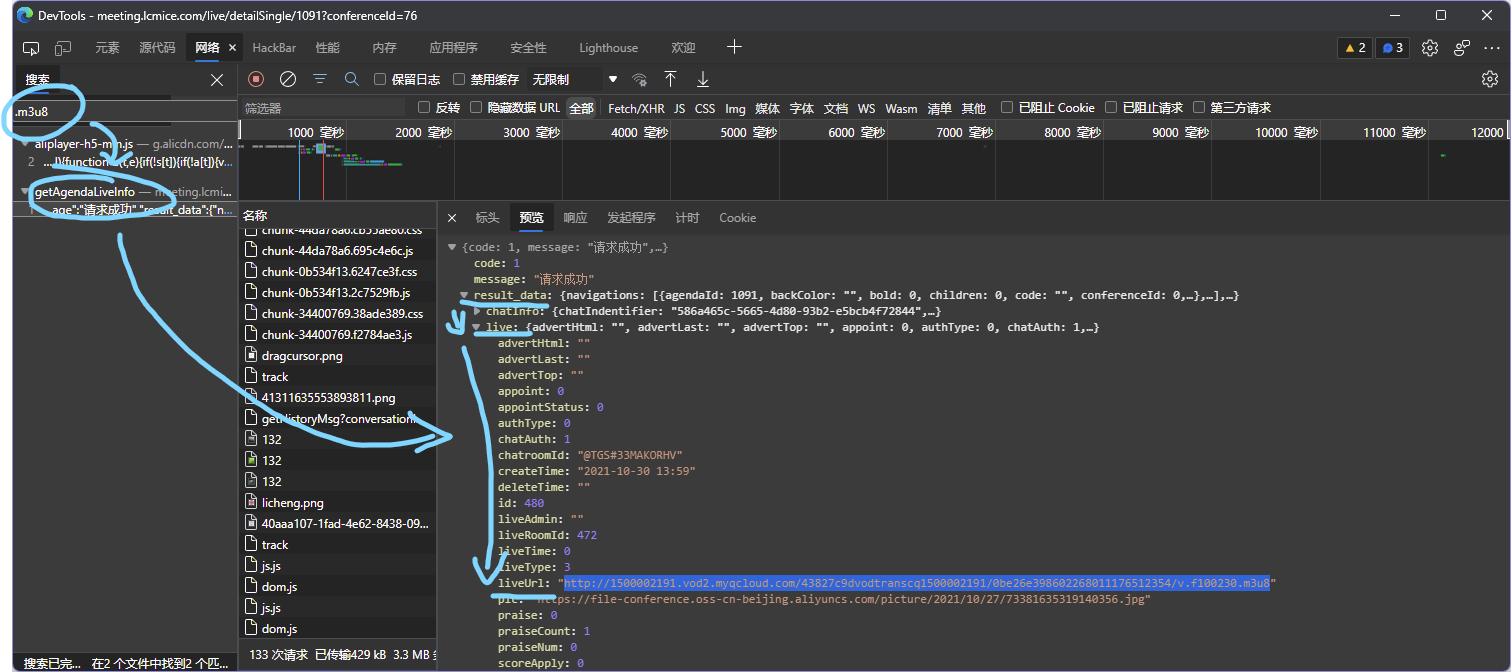Enable the 保留日志 checkbox
1511x672 pixels.
380,79
